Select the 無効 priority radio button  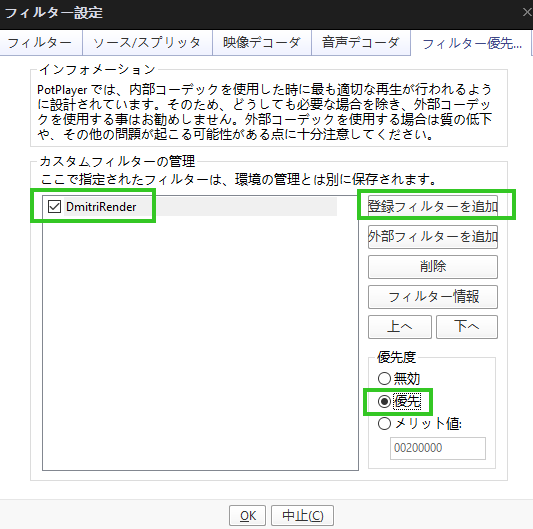(x=384, y=378)
